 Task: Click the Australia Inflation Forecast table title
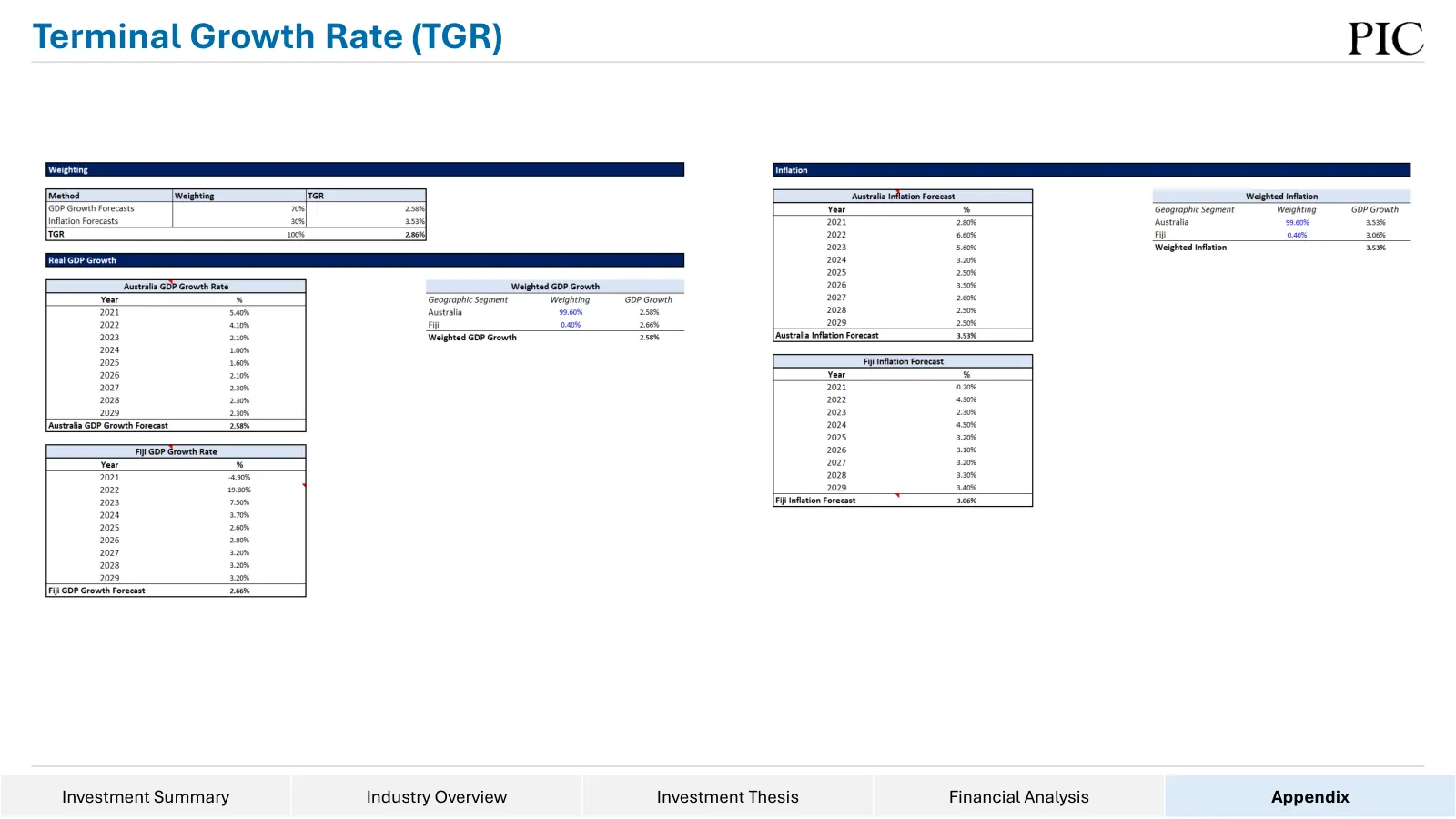pos(903,197)
